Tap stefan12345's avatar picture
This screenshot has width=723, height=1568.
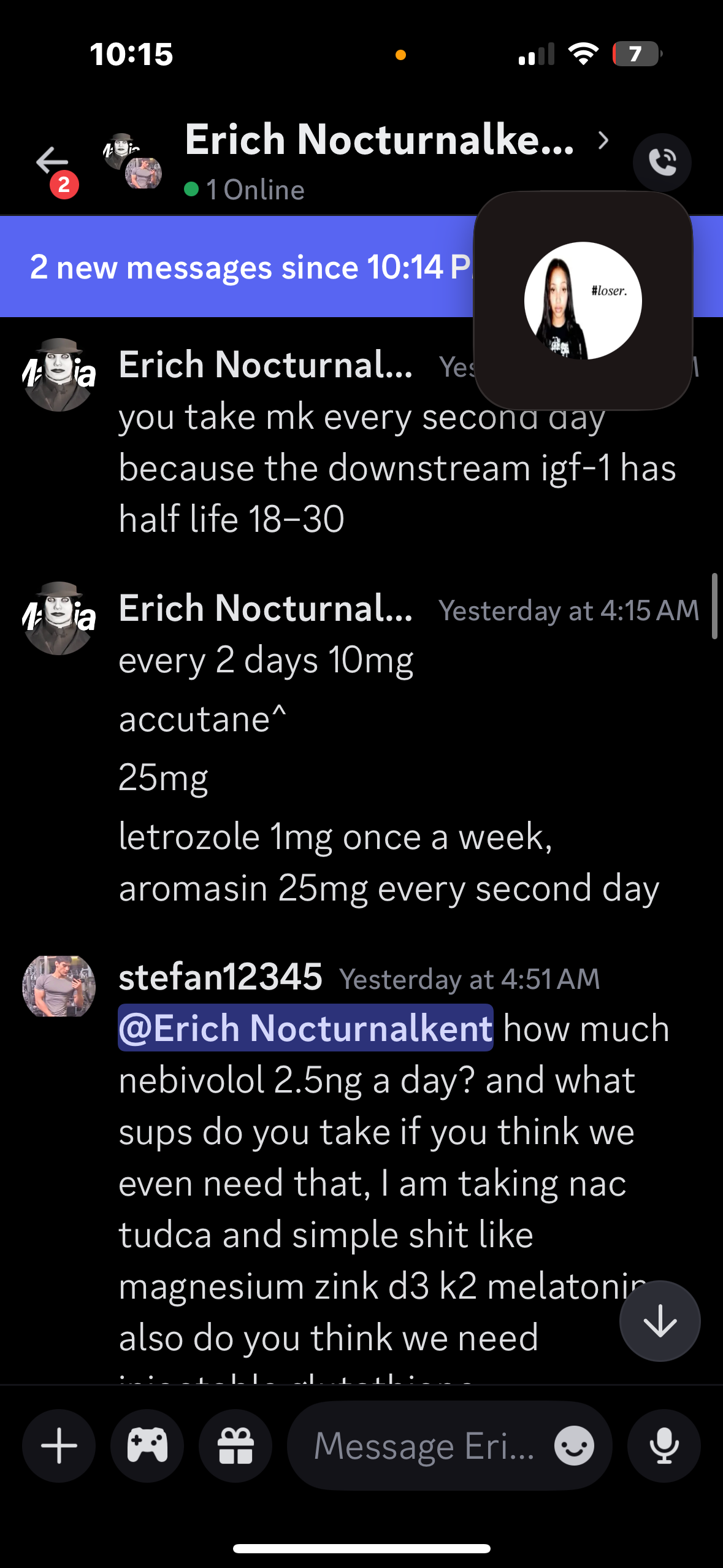coord(59,986)
